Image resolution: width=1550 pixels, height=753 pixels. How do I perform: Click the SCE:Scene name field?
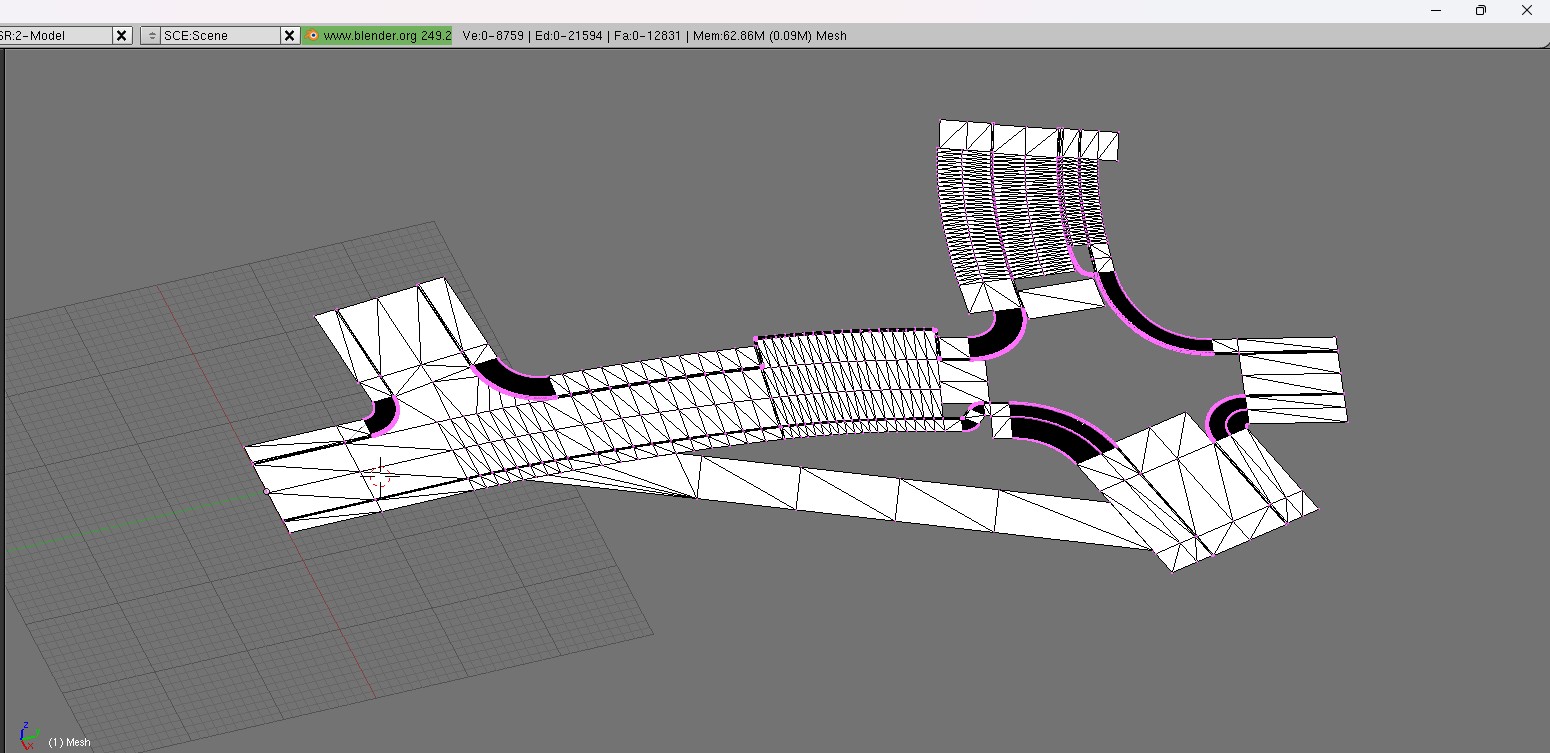point(220,35)
